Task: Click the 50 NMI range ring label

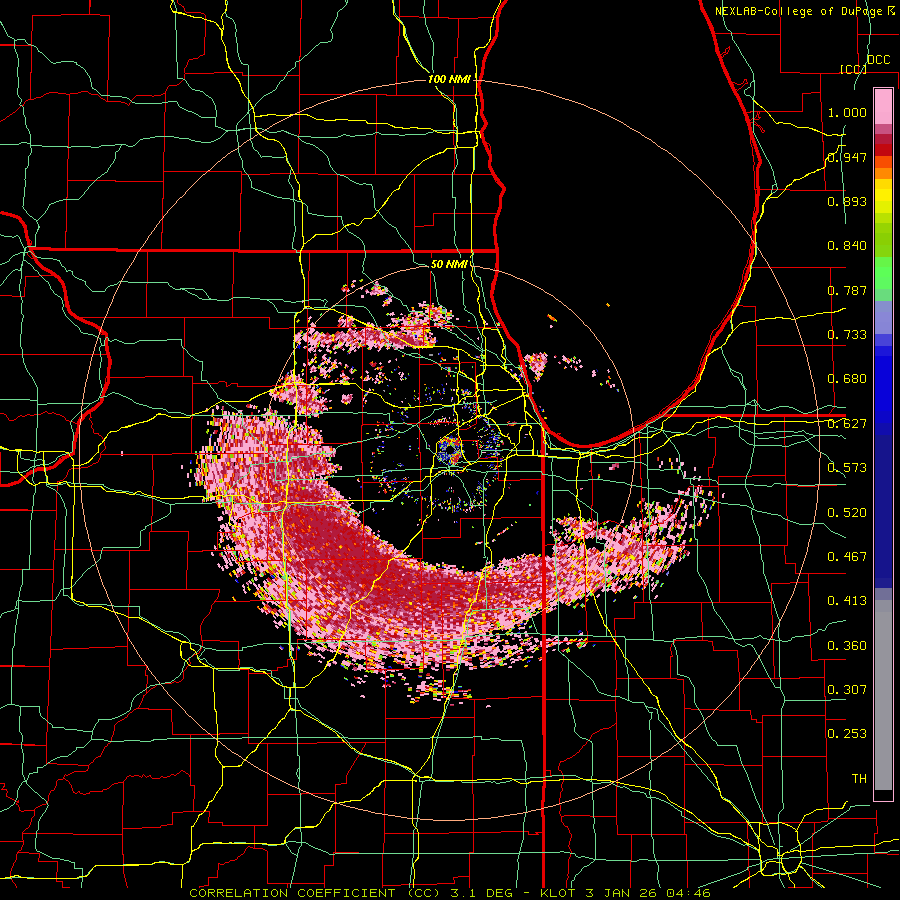Action: click(449, 264)
